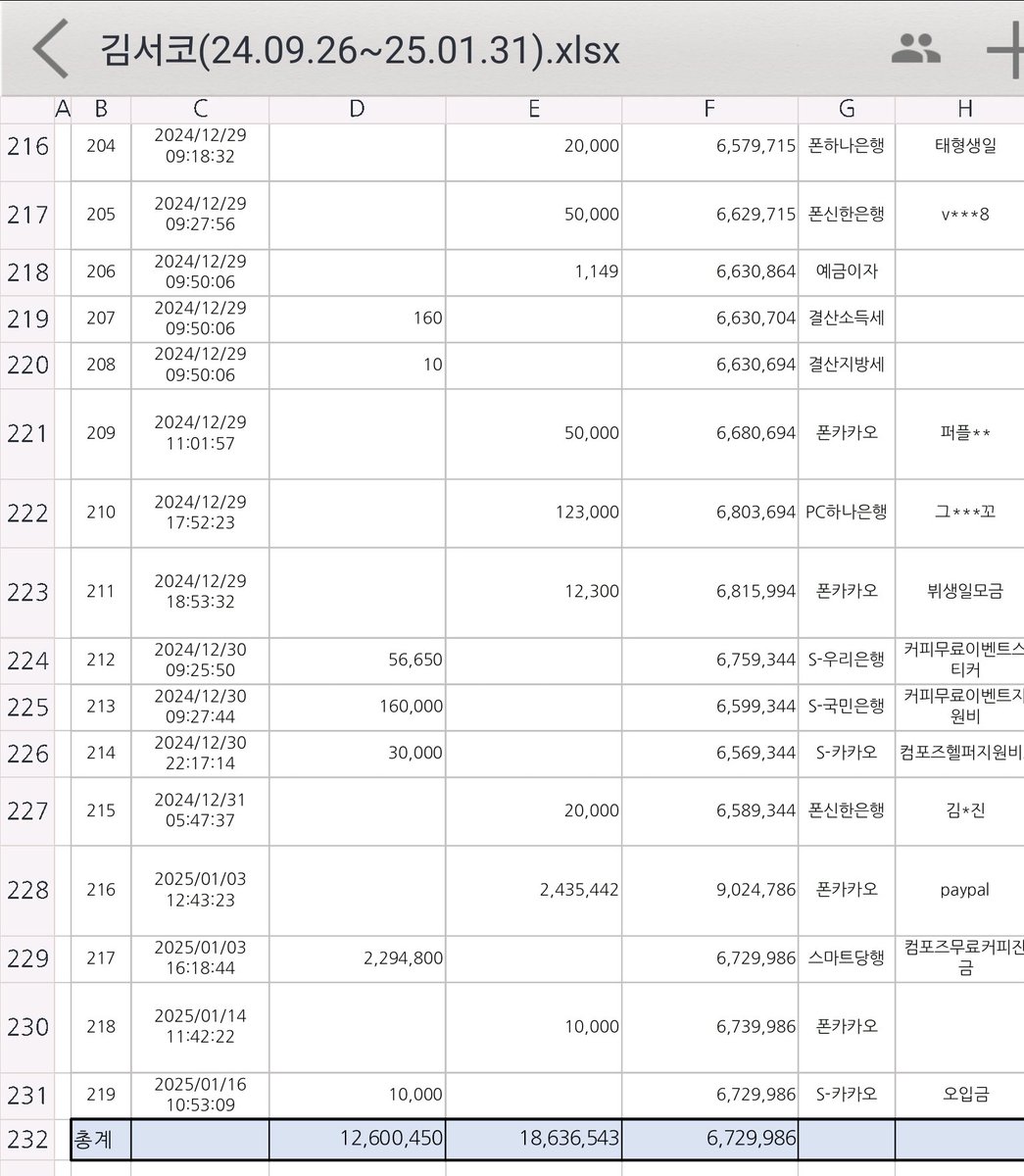Select the file title 김서코(24.09.26~25.01.31).xlsx
Image resolution: width=1024 pixels, height=1176 pixels.
[360, 49]
